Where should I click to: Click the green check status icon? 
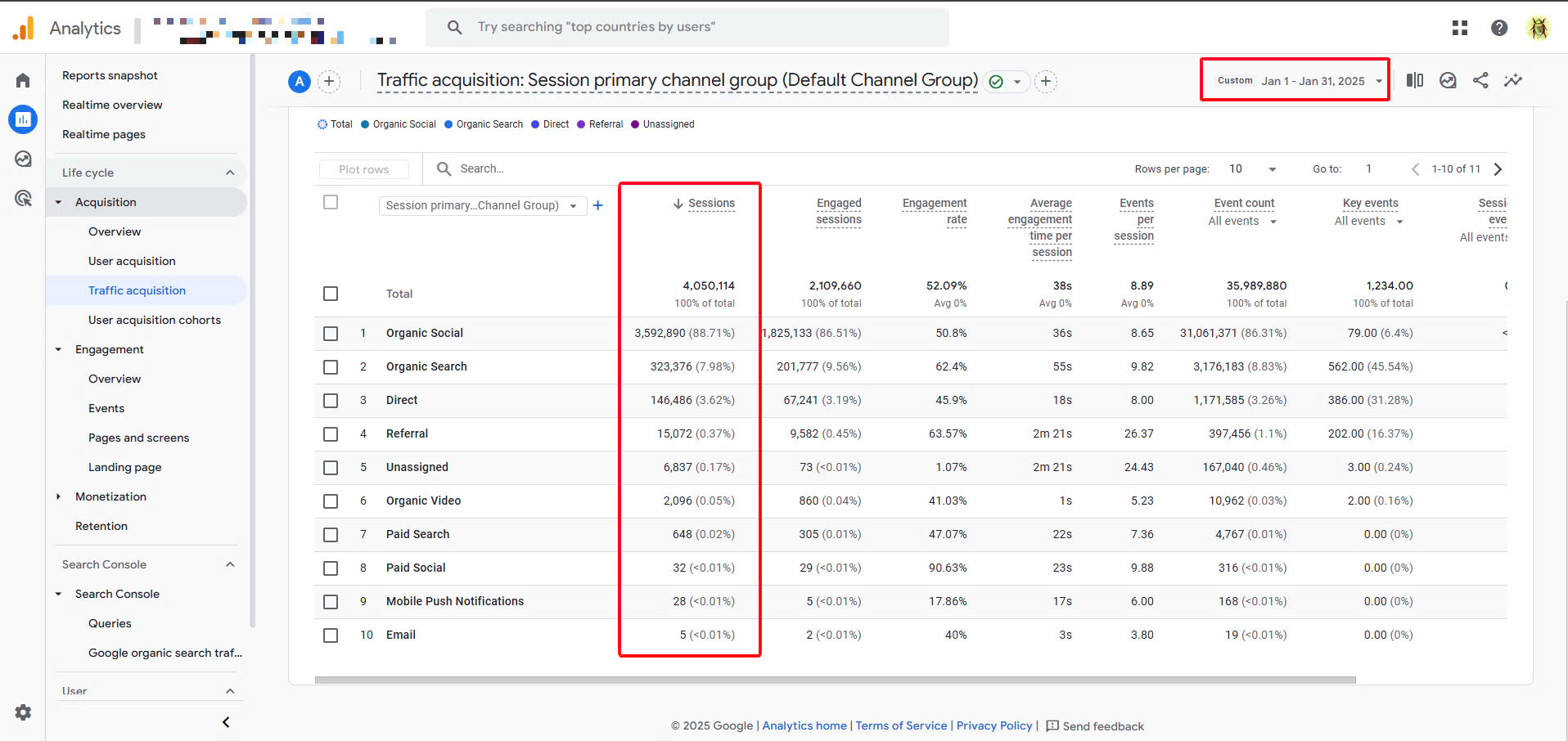(996, 82)
